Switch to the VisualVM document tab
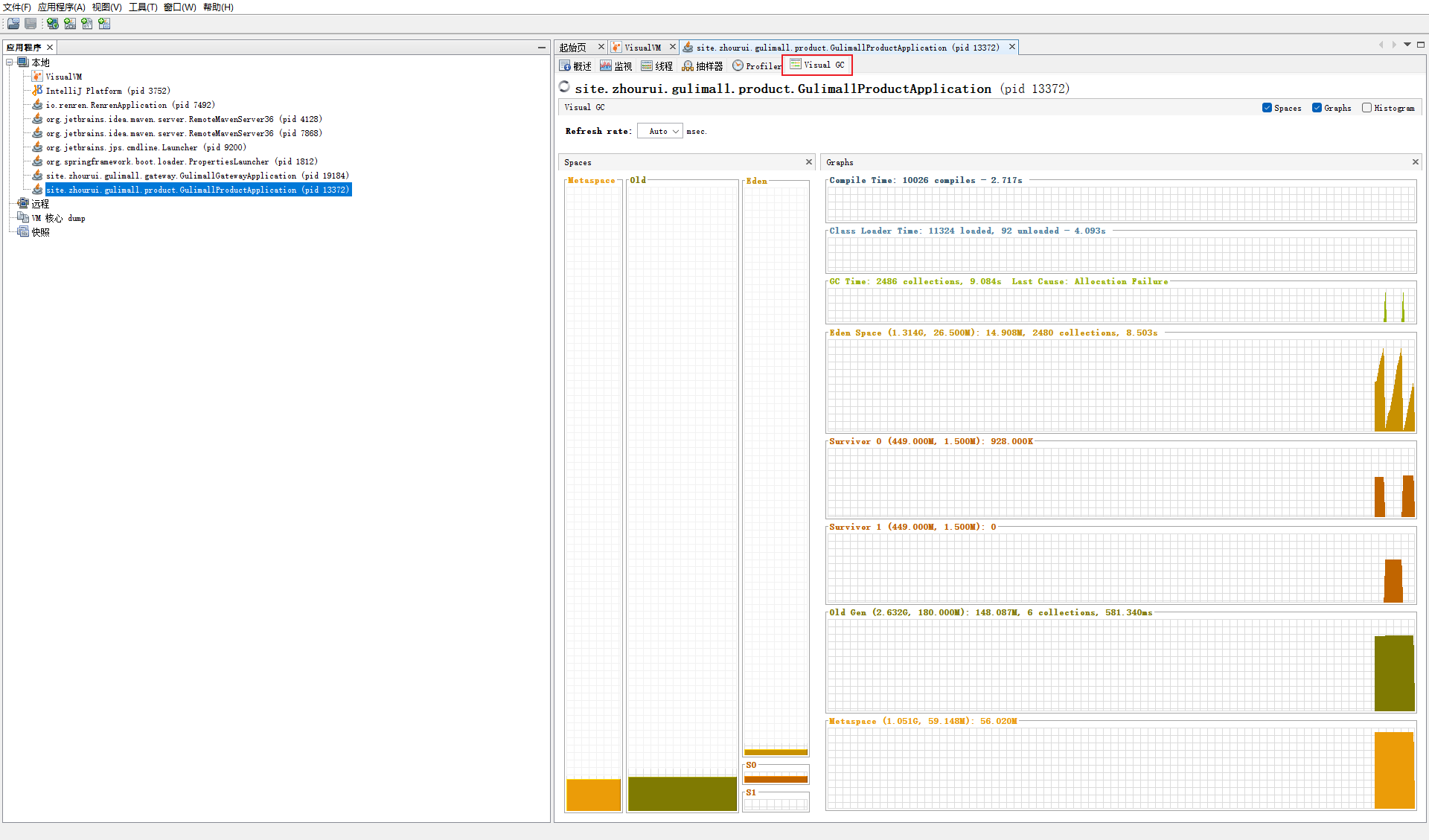 (642, 48)
